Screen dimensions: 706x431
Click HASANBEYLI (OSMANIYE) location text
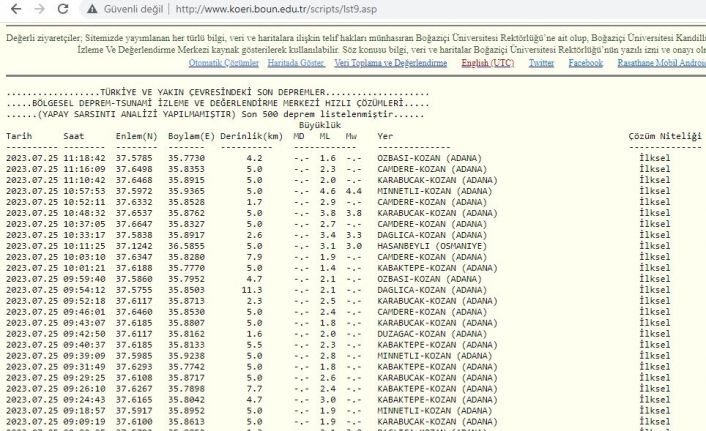click(432, 245)
